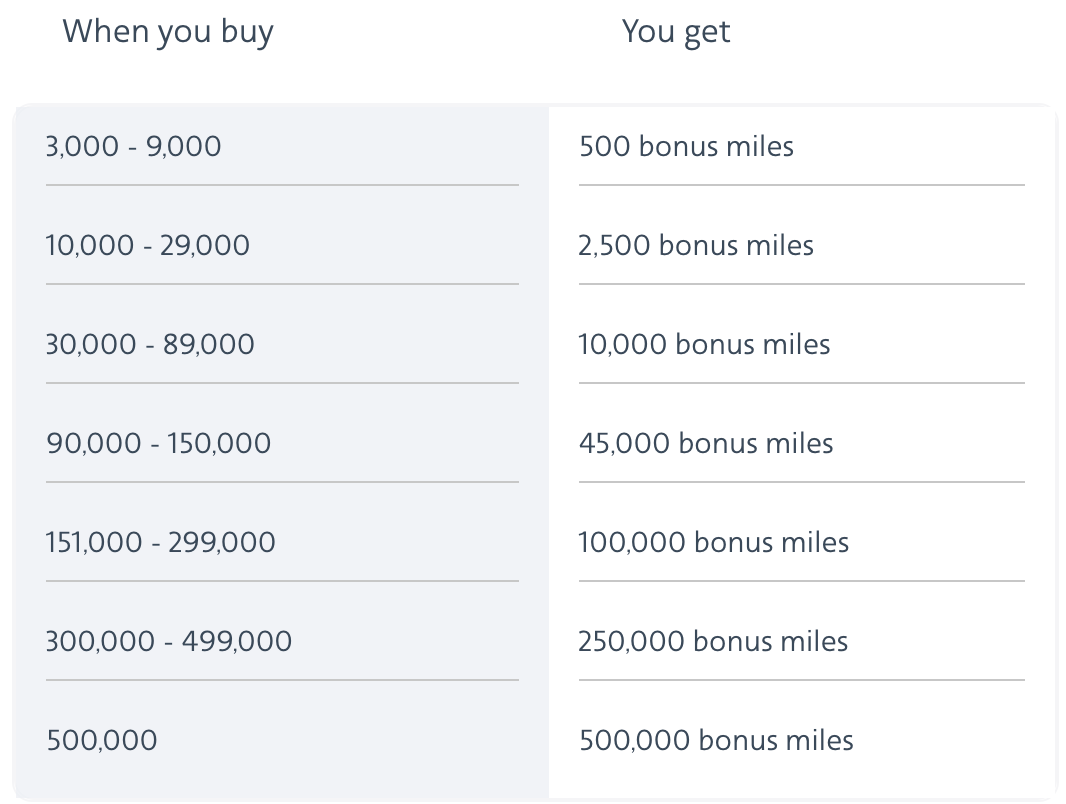
Task: Click the 10,000 bonus miles cell
Action: coord(704,344)
